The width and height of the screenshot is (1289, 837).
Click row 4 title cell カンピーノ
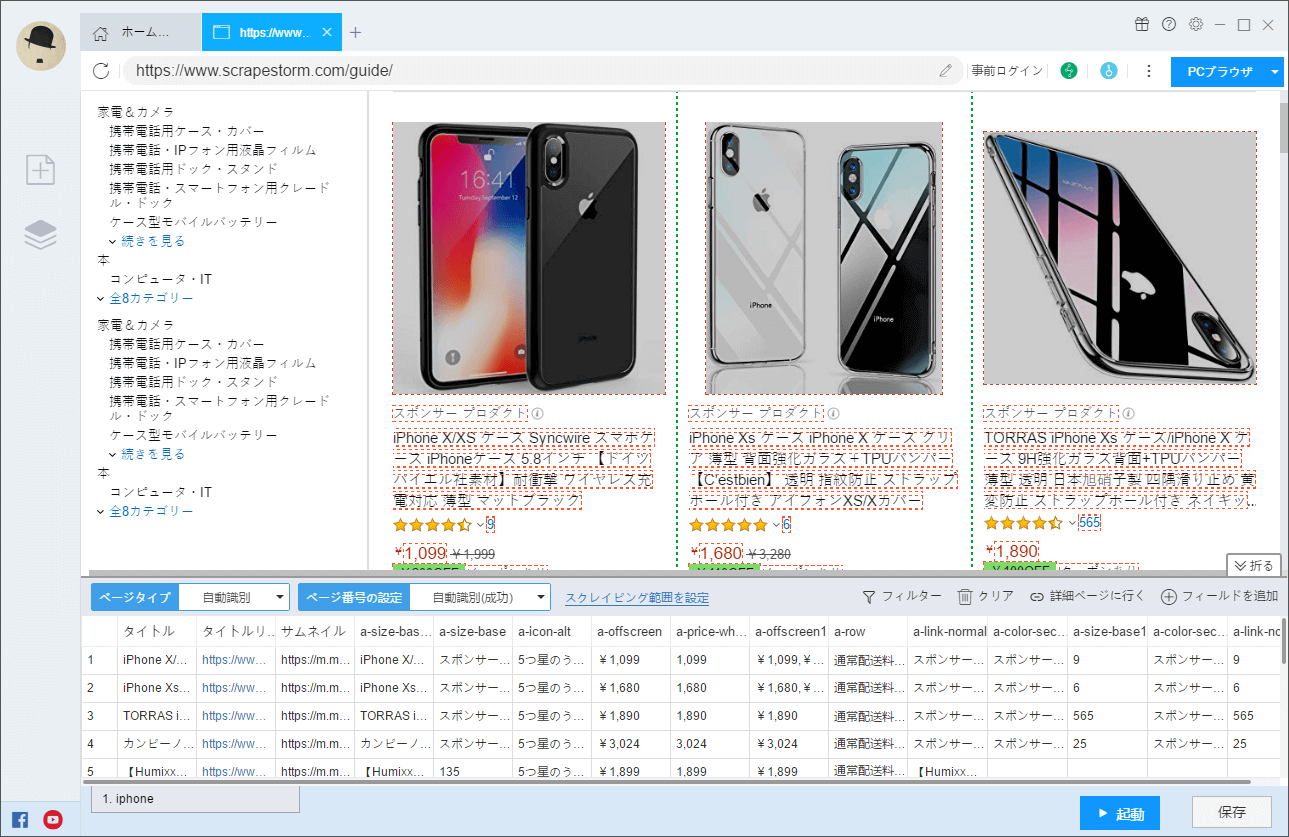[156, 744]
